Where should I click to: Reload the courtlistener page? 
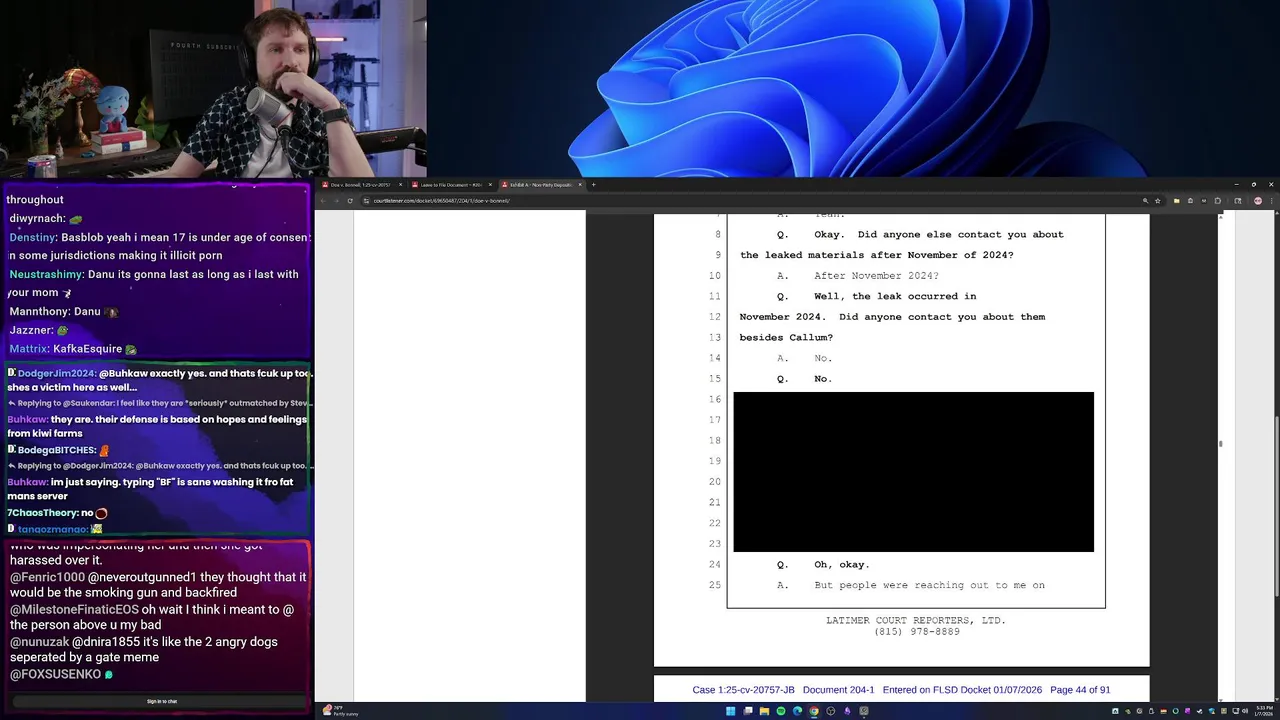click(x=350, y=200)
